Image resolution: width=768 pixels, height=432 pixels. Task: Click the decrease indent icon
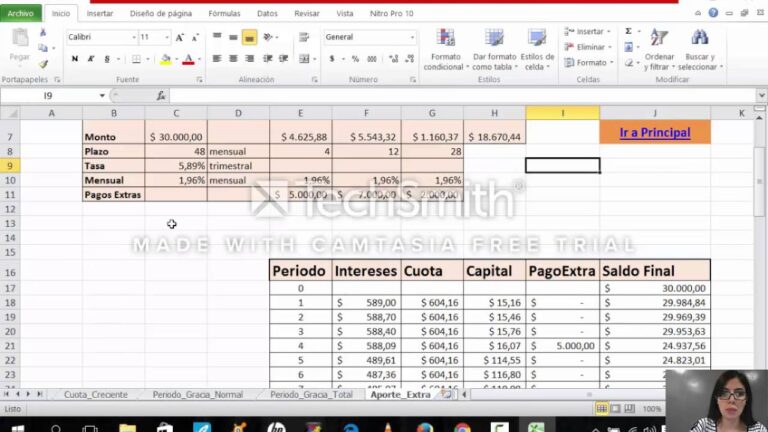267,59
